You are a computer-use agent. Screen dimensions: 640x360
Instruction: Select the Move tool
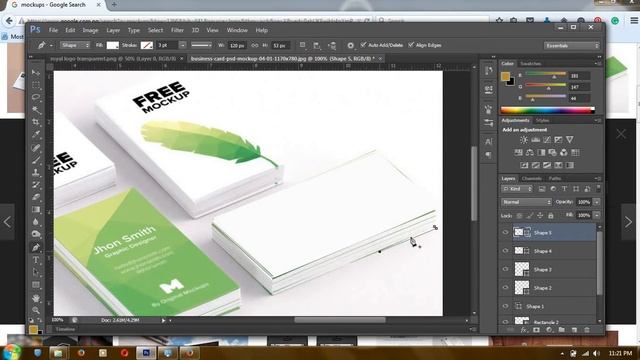point(36,73)
